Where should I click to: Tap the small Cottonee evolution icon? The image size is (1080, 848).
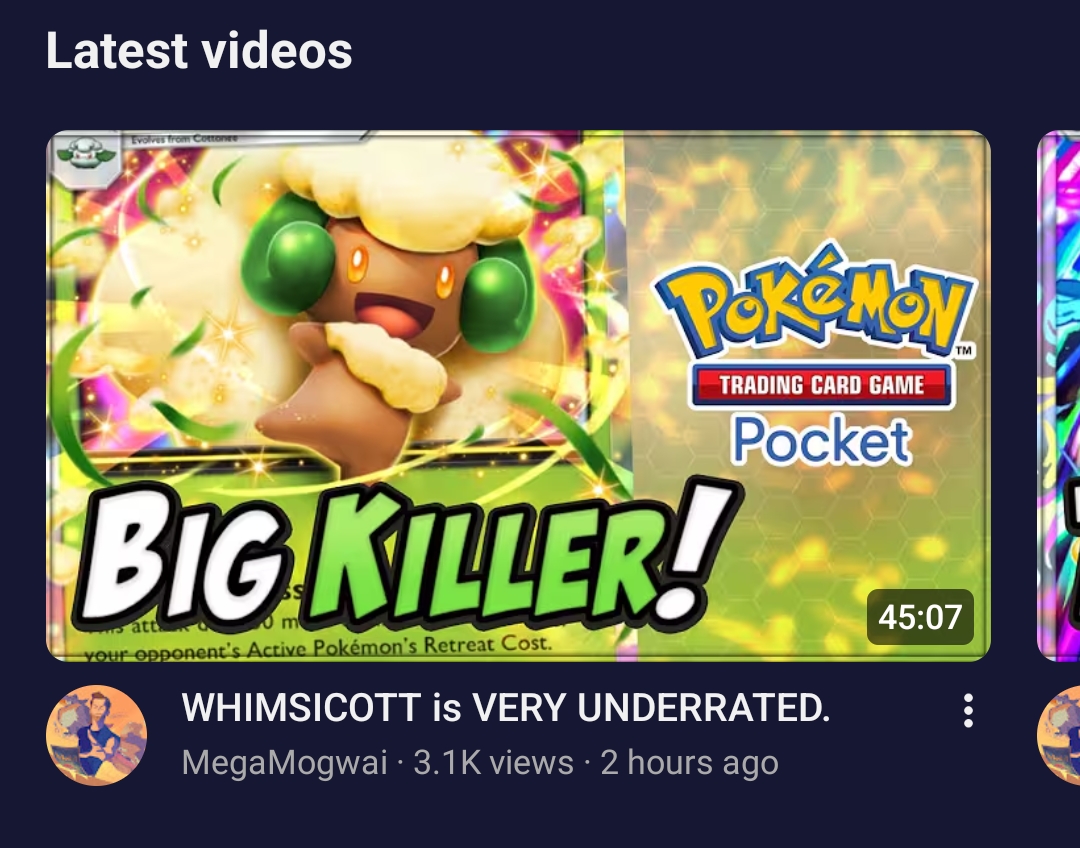click(x=85, y=158)
